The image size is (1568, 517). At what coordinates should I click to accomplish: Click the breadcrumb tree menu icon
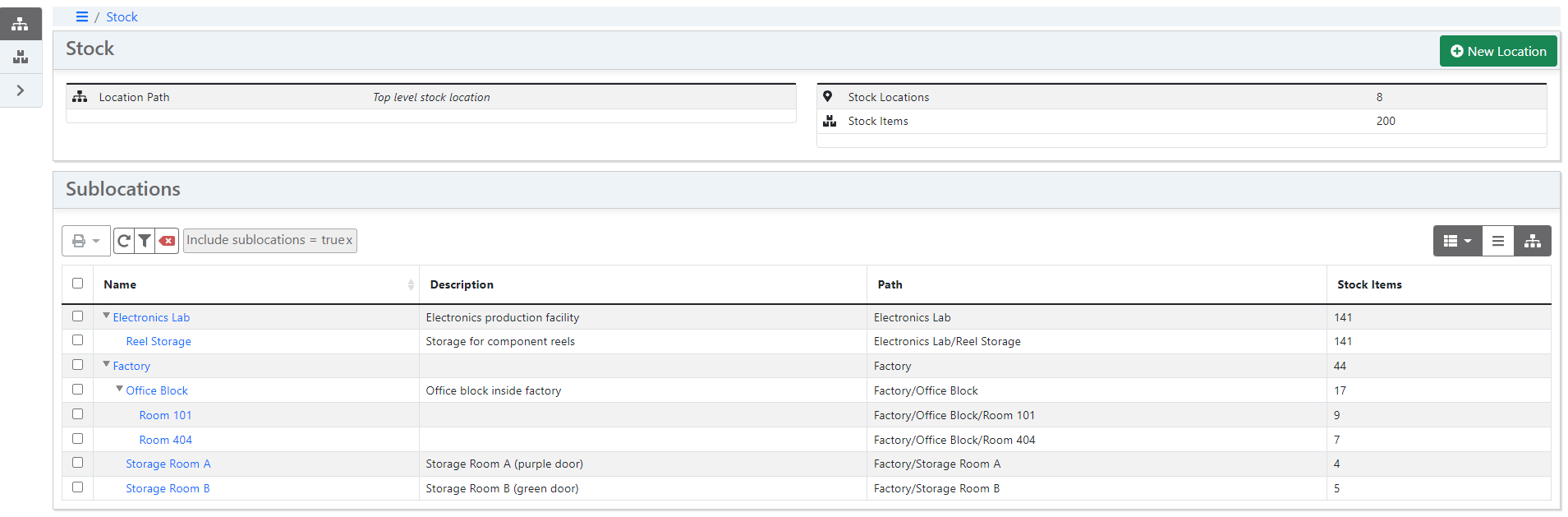[x=81, y=16]
